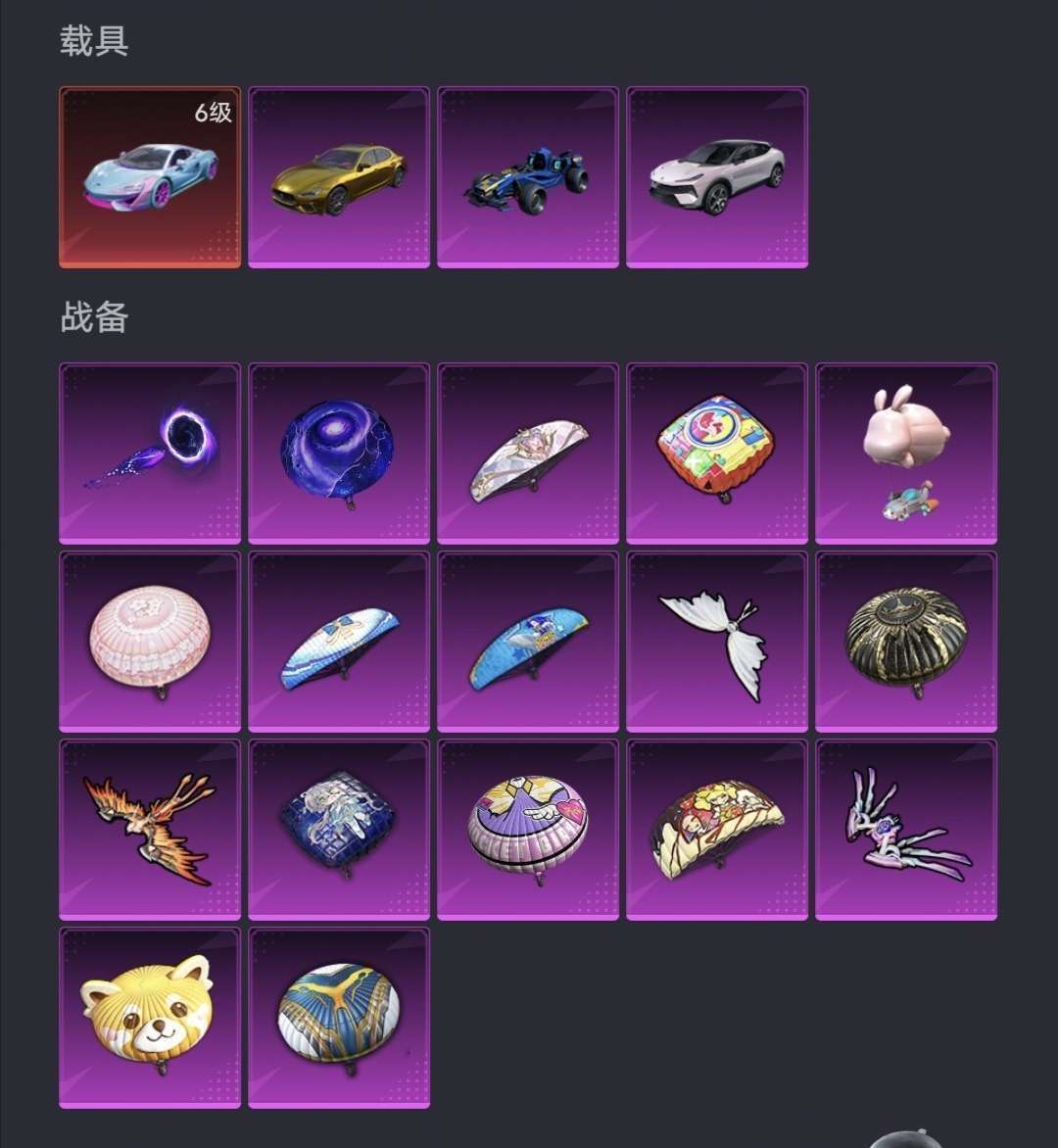Select the blue-white bow glider

pyautogui.click(x=338, y=642)
